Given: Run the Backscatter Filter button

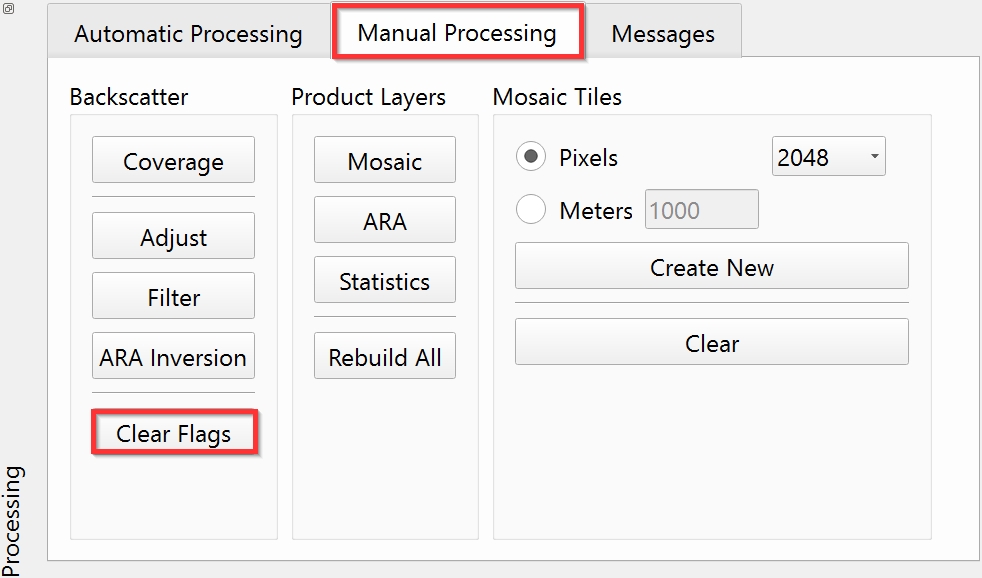Looking at the screenshot, I should pyautogui.click(x=173, y=297).
